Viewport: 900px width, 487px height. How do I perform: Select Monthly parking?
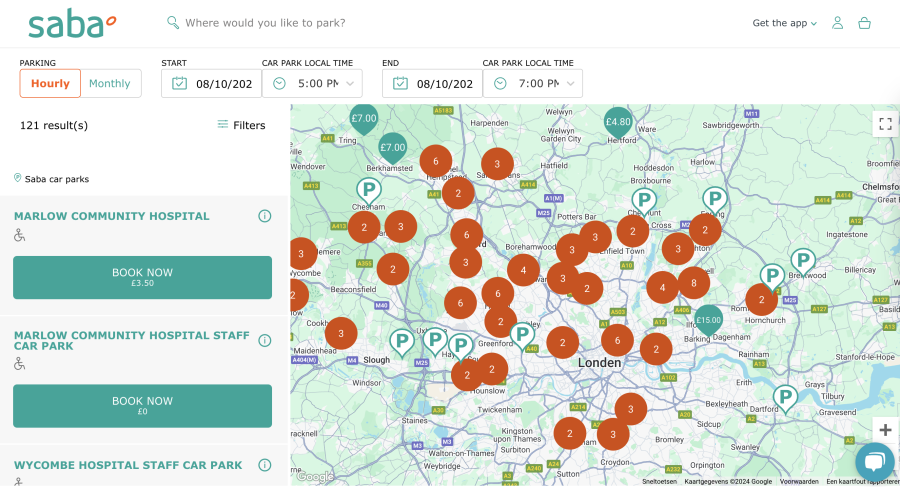(110, 84)
